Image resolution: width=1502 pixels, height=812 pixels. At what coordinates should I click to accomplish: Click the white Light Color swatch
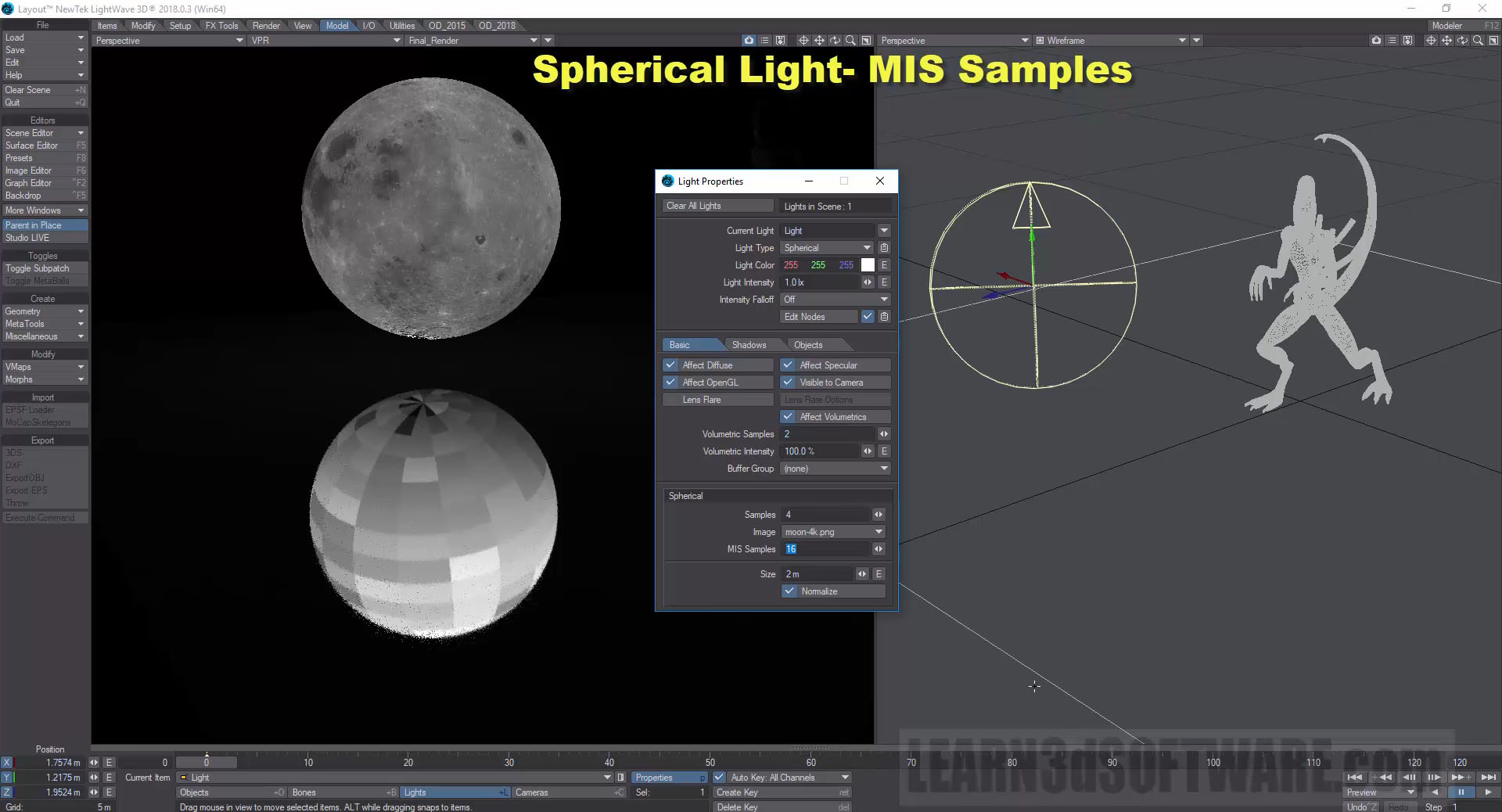tap(868, 265)
